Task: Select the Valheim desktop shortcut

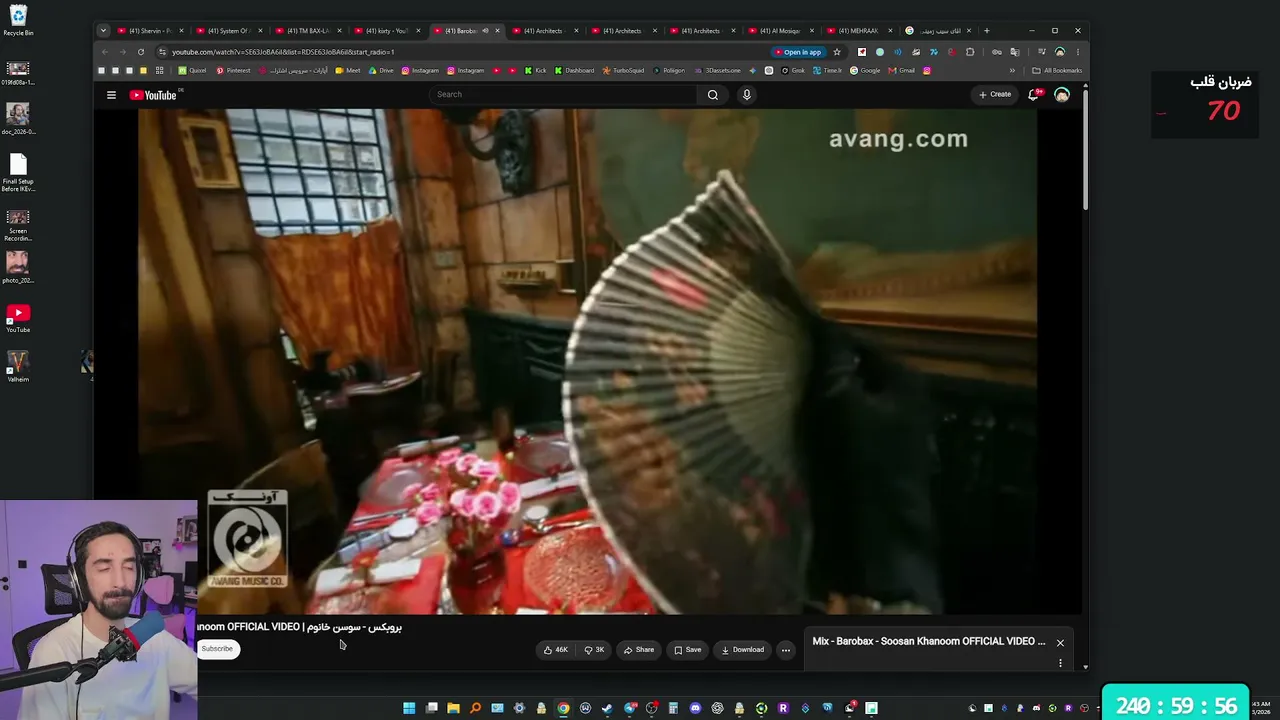Action: point(18,366)
